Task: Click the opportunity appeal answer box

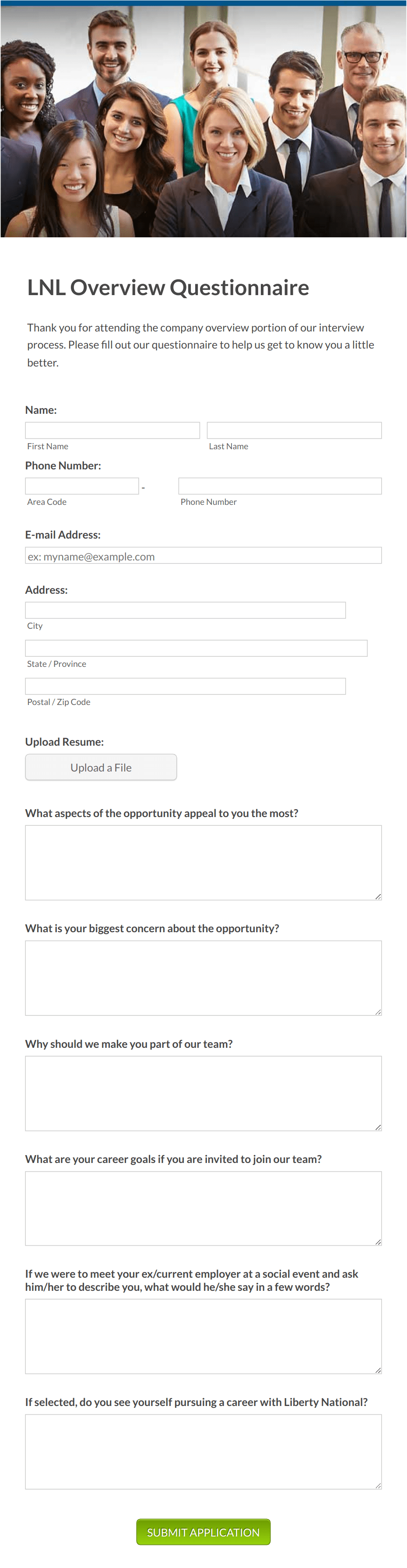Action: pos(203,863)
